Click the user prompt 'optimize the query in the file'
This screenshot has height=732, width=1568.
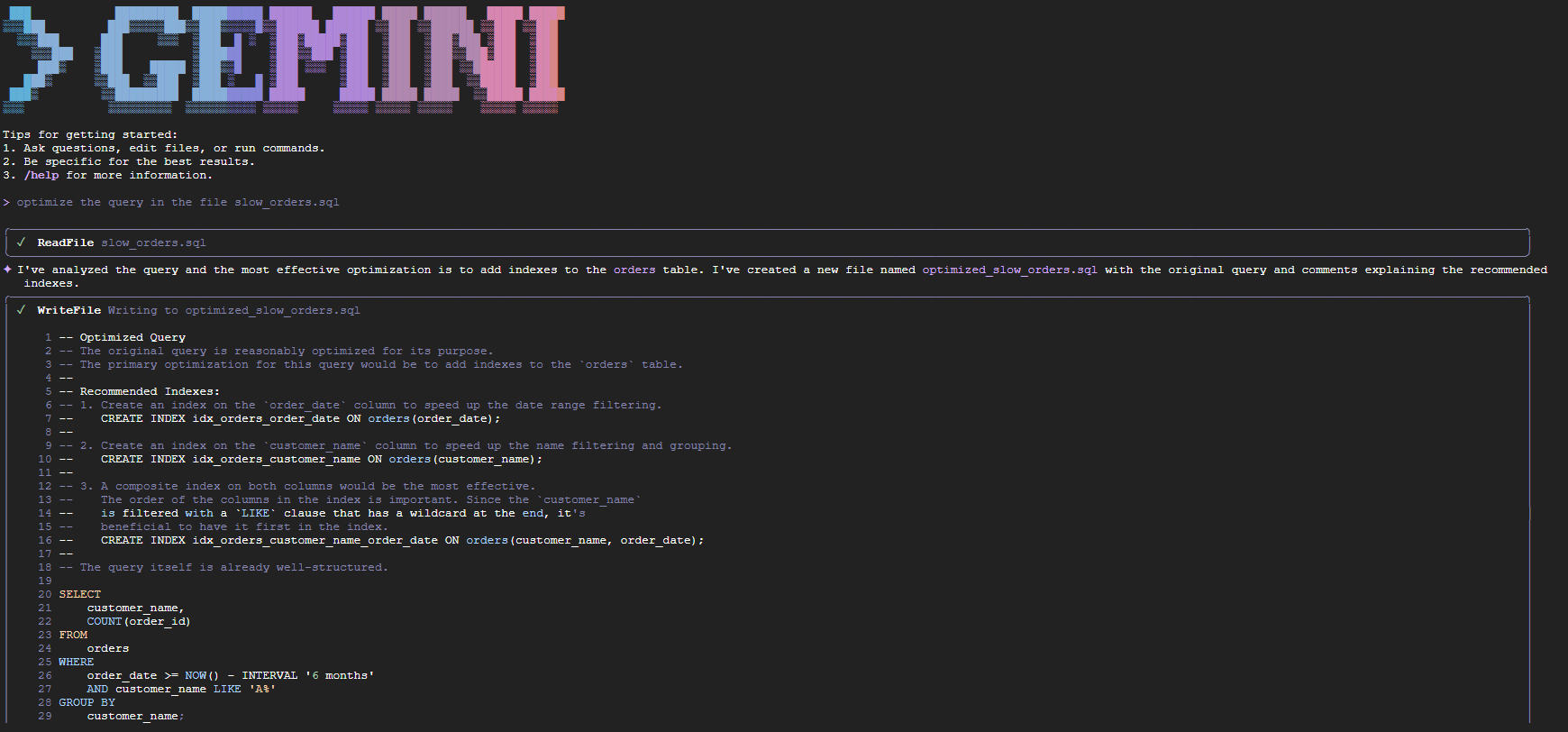[122, 202]
